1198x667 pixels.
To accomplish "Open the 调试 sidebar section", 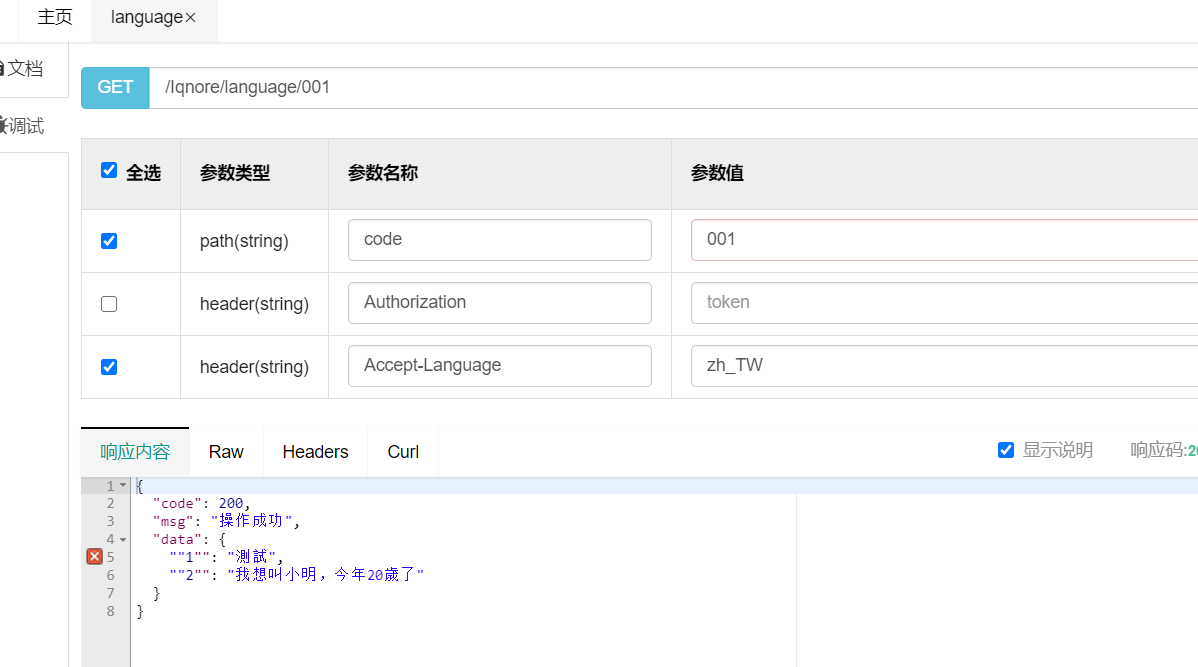I will [24, 126].
